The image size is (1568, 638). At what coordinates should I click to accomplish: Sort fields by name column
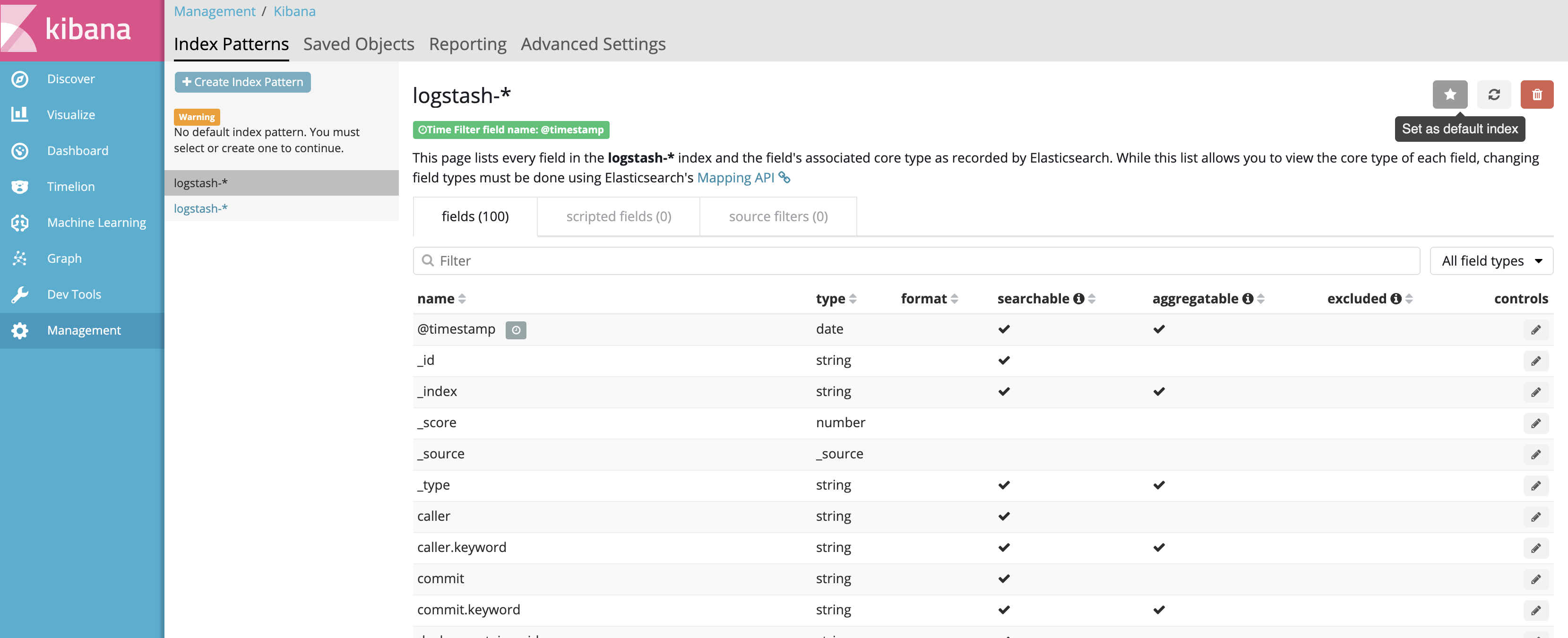coord(461,298)
